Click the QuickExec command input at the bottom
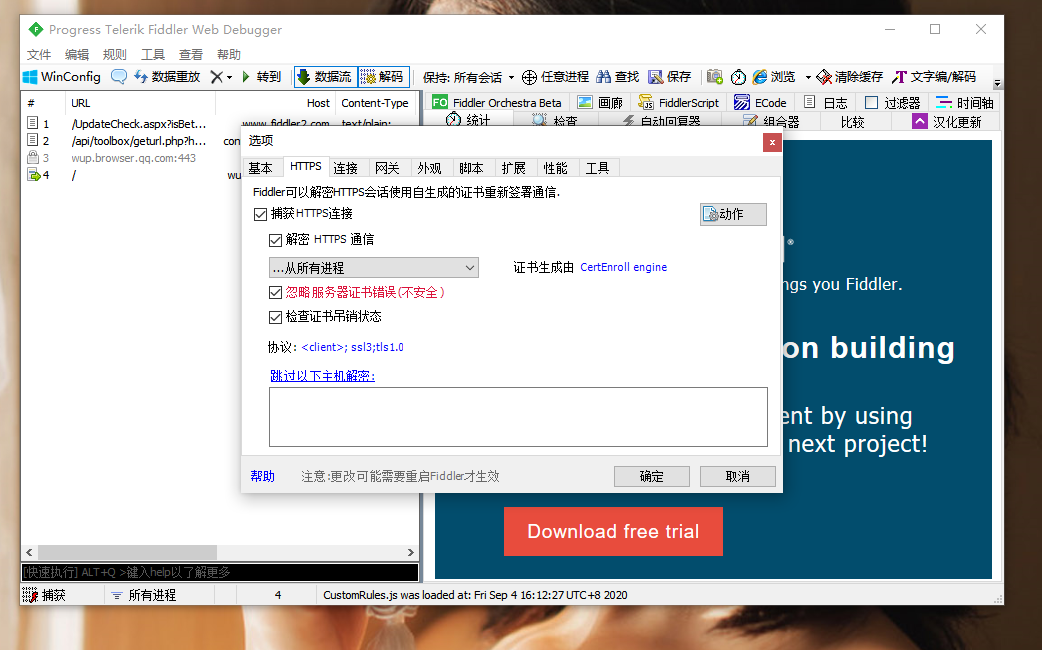 (220, 570)
